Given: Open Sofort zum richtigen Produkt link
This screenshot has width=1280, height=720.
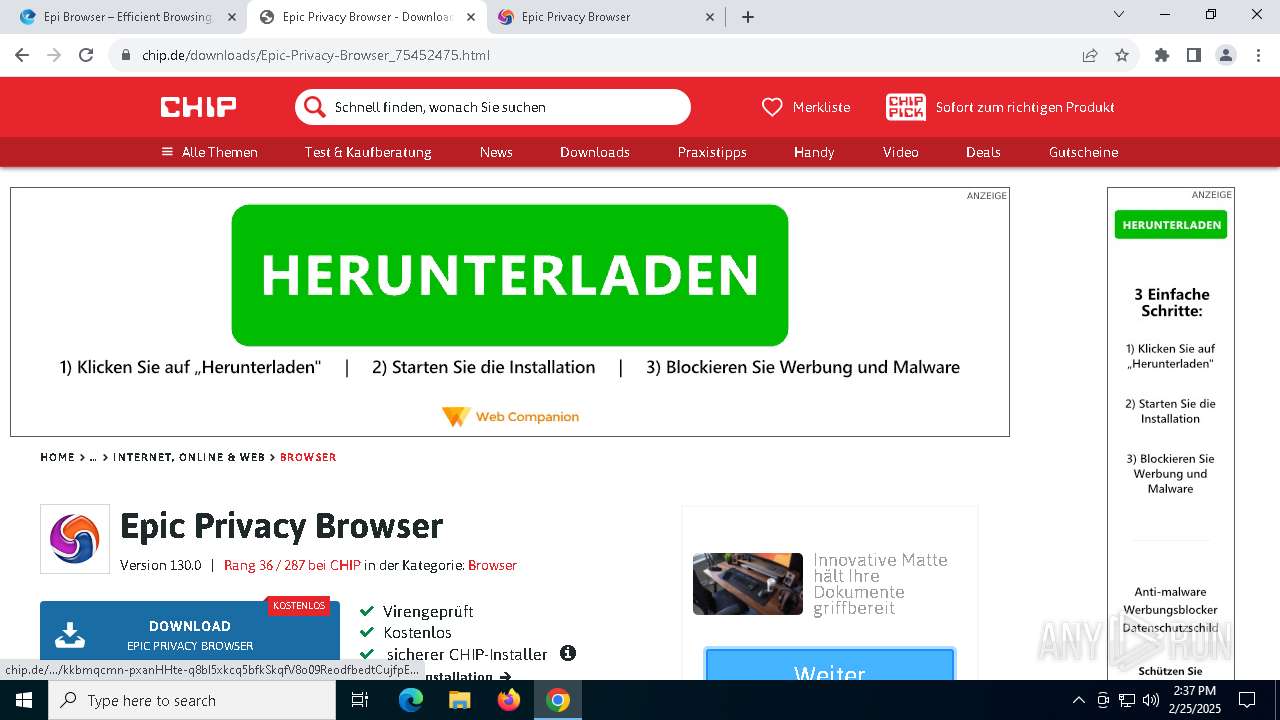Looking at the screenshot, I should coord(1025,107).
